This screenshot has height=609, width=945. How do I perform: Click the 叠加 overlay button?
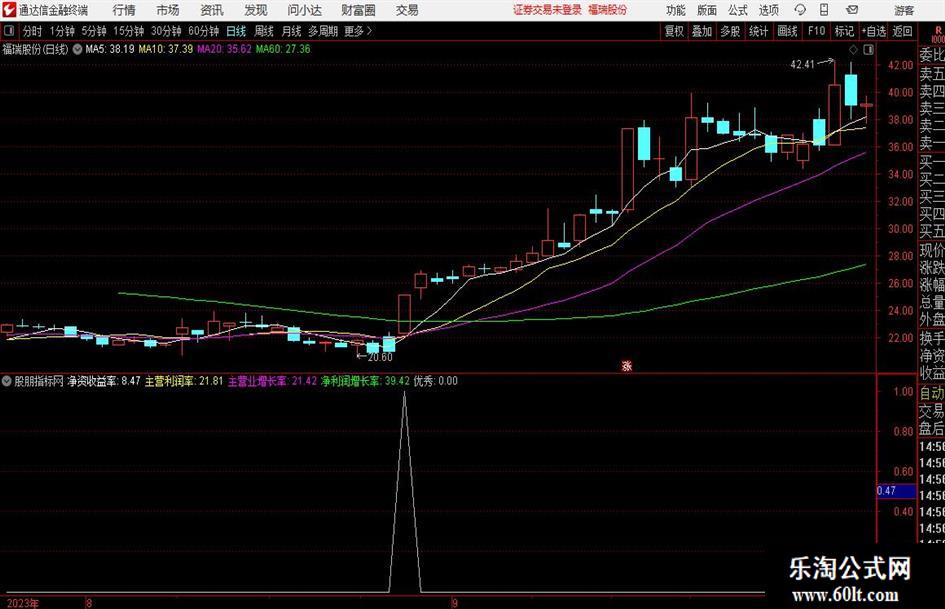click(x=702, y=31)
